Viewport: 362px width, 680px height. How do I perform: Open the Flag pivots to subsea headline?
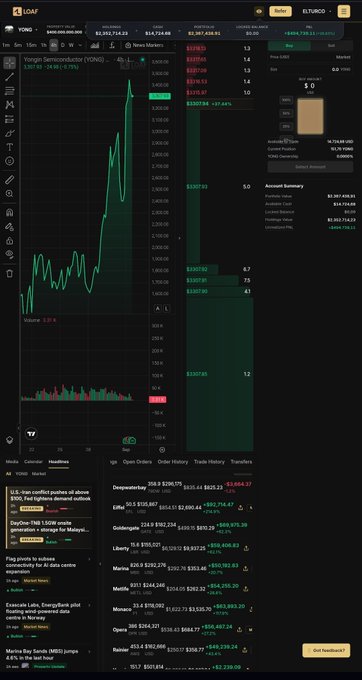click(41, 565)
